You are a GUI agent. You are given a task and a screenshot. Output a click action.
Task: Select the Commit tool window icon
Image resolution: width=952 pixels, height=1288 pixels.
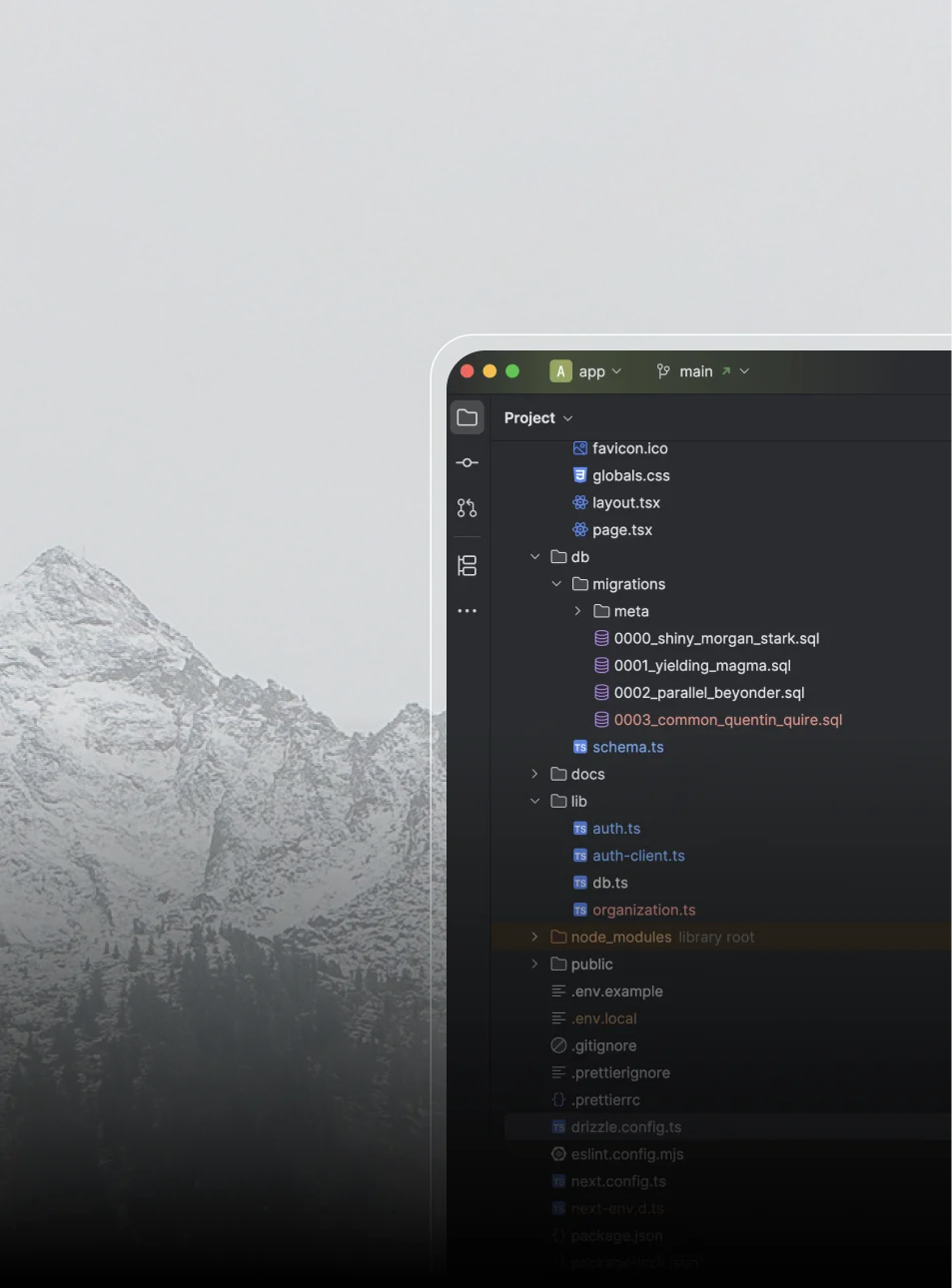[467, 462]
